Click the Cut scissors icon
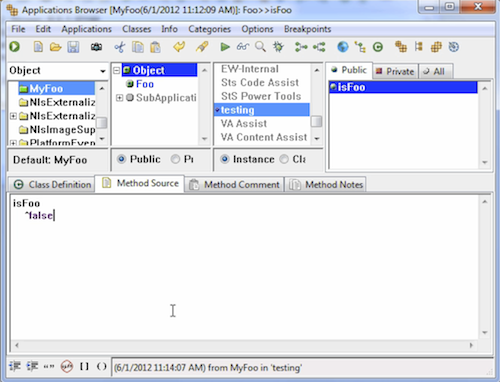This screenshot has width=500, height=382. pyautogui.click(x=120, y=47)
